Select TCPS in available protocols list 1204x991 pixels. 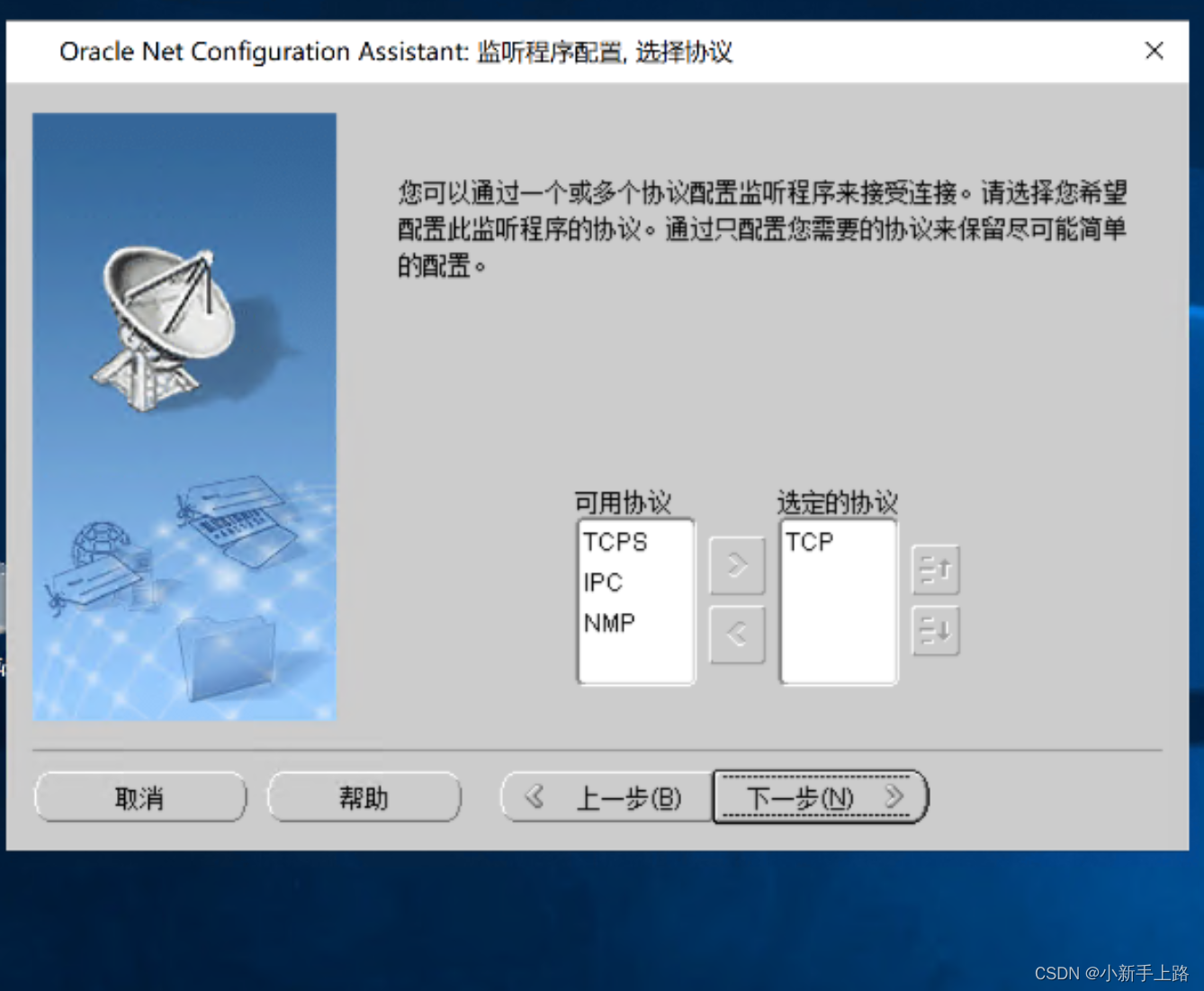click(x=615, y=542)
